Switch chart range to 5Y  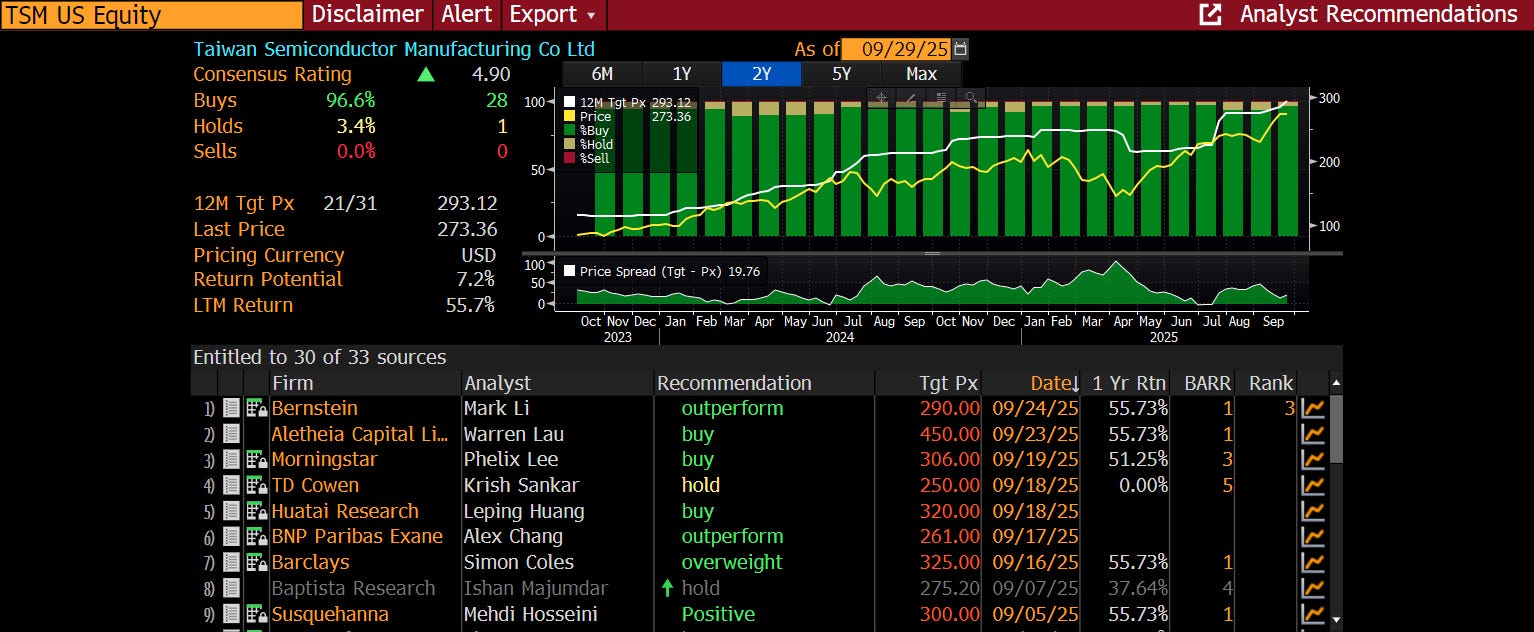pos(841,74)
